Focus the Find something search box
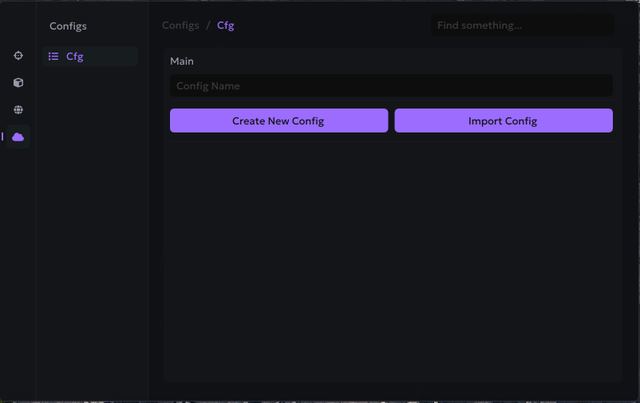This screenshot has width=640, height=403. coord(522,25)
